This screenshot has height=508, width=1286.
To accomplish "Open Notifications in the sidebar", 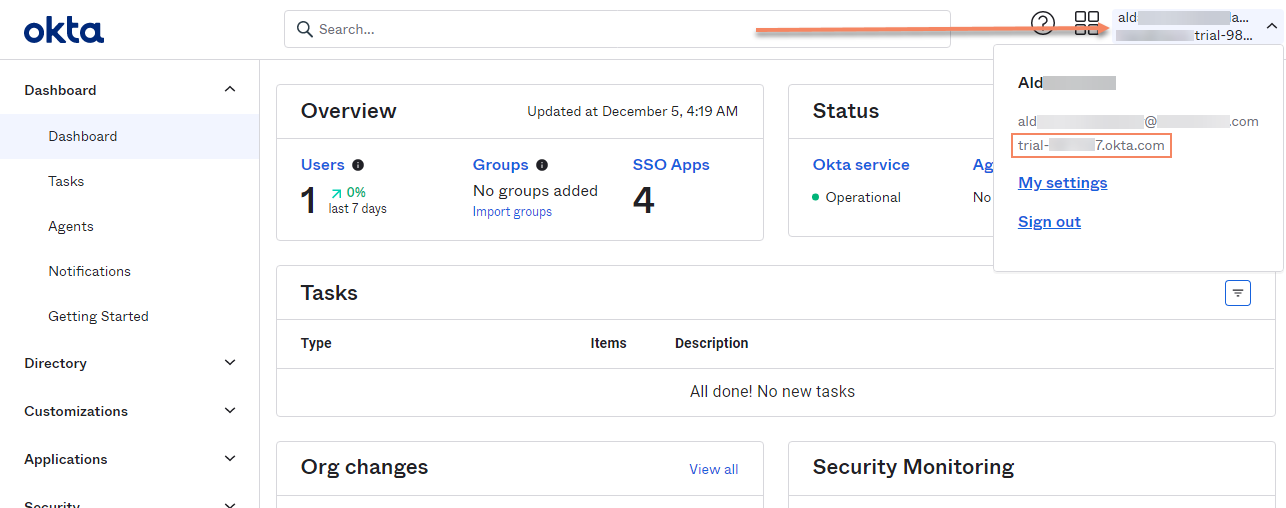I will click(x=89, y=271).
